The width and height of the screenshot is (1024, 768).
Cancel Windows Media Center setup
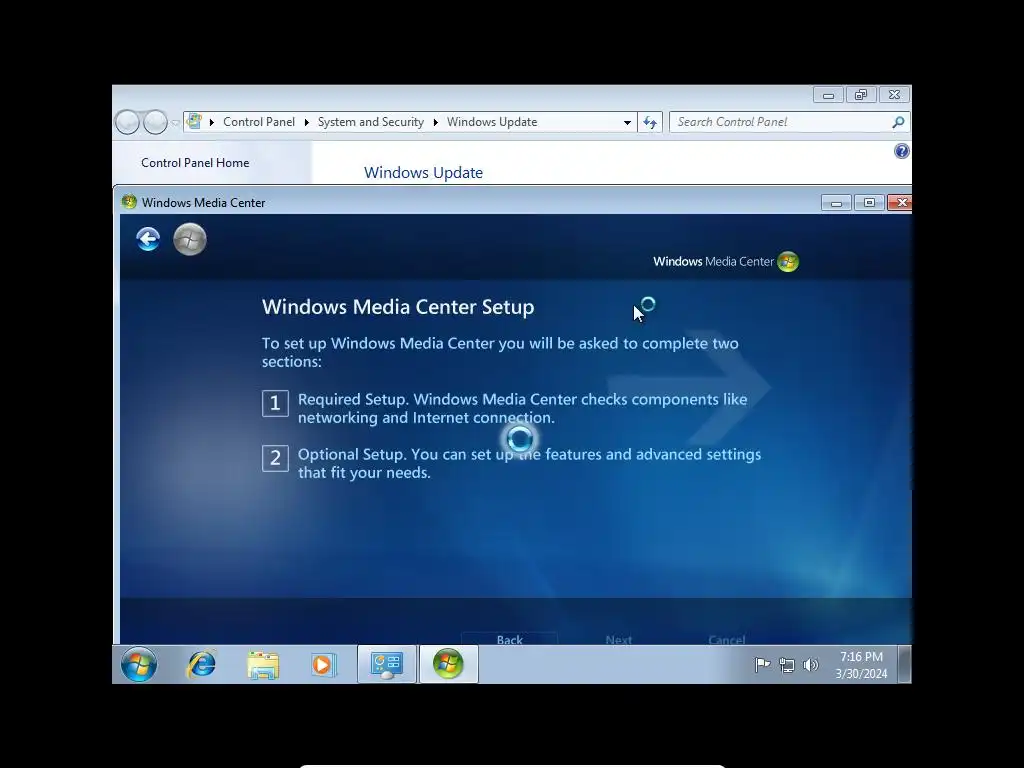(x=726, y=639)
